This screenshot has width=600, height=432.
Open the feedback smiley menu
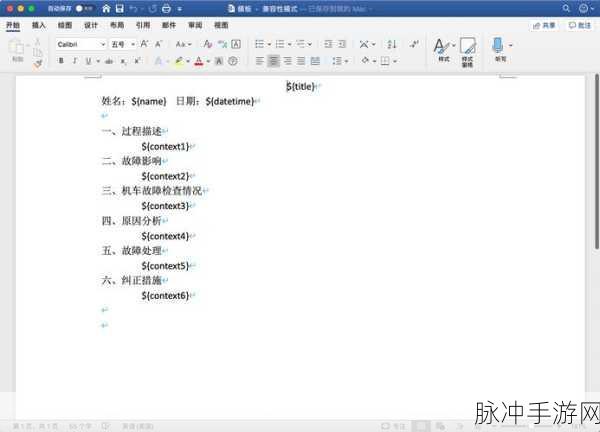pos(585,8)
